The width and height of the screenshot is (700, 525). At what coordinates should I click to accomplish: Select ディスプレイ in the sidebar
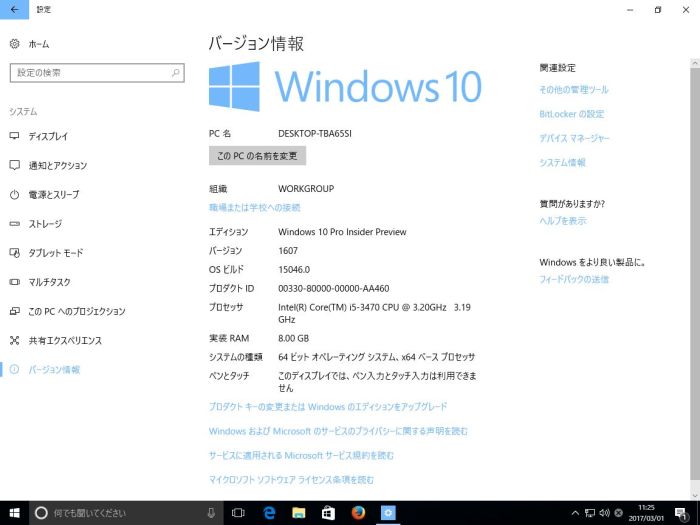(x=48, y=136)
